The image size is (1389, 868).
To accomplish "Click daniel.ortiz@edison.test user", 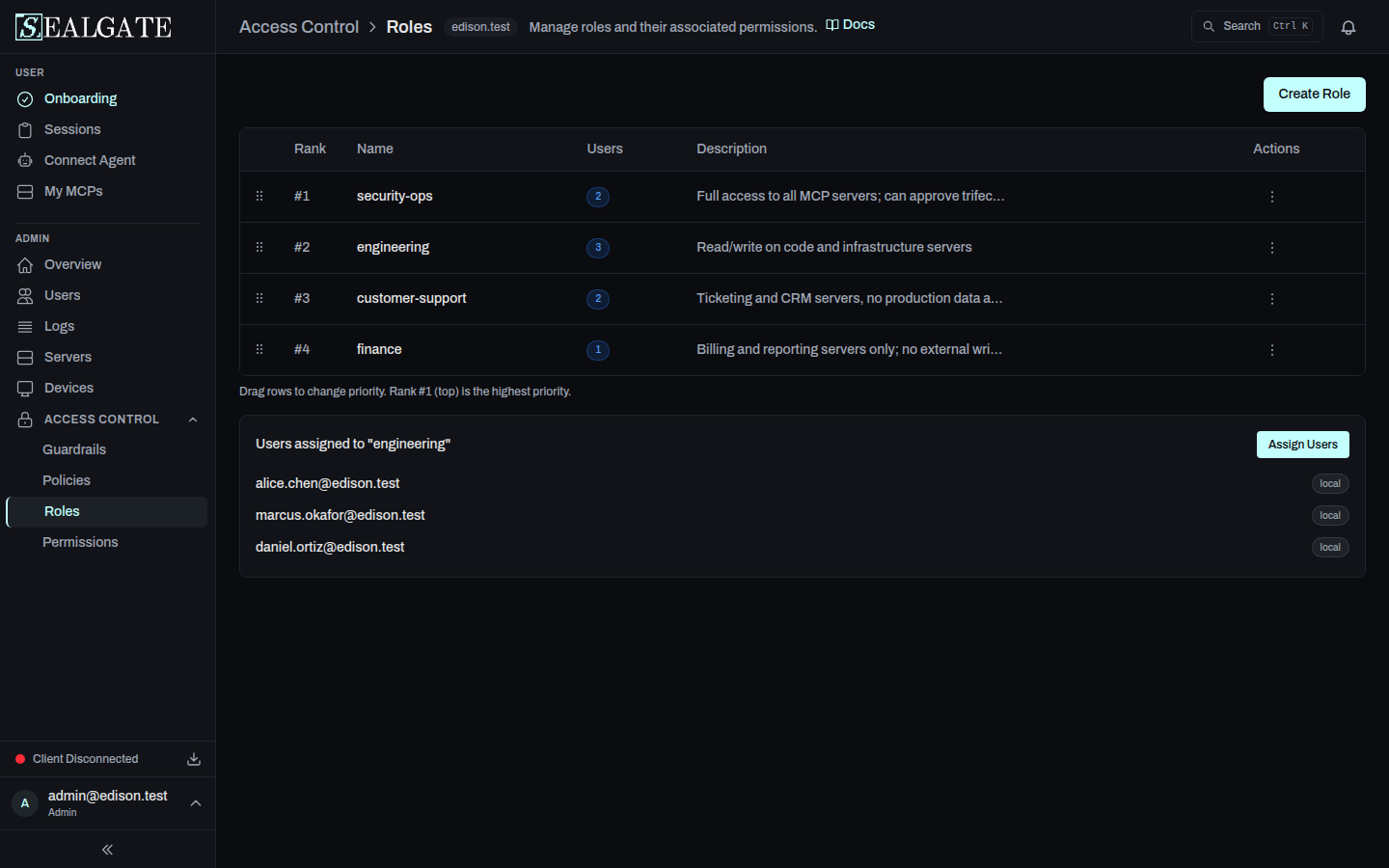I will click(x=330, y=547).
